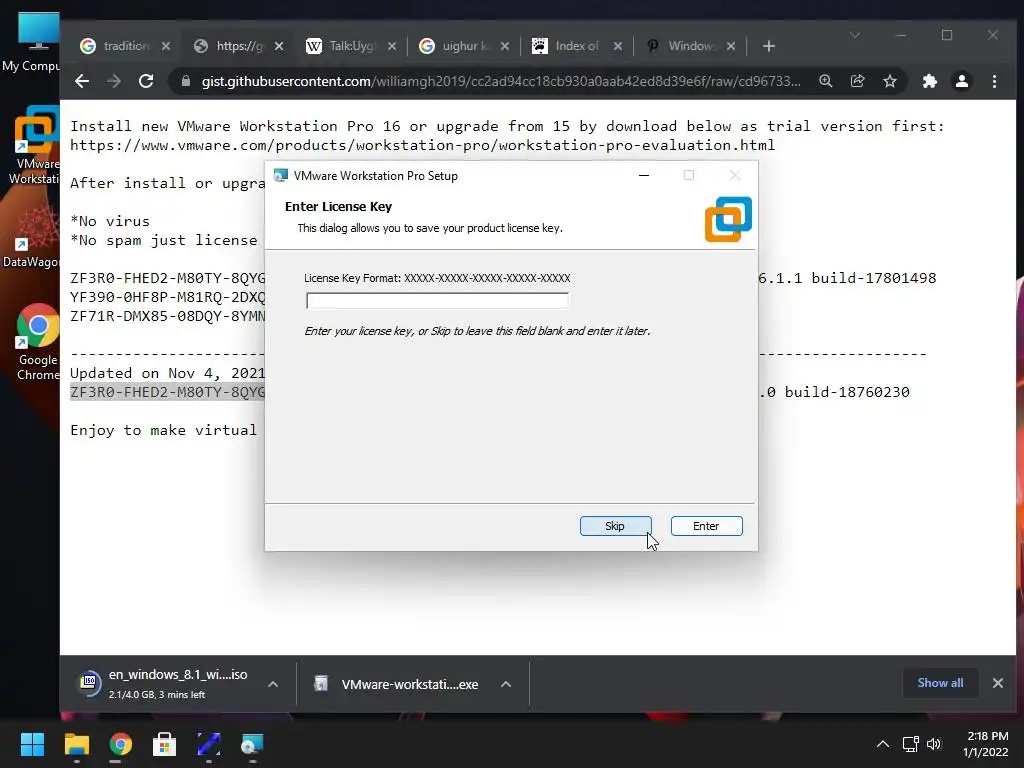The width and height of the screenshot is (1024, 768).
Task: Open volume control in system tray
Action: point(934,744)
